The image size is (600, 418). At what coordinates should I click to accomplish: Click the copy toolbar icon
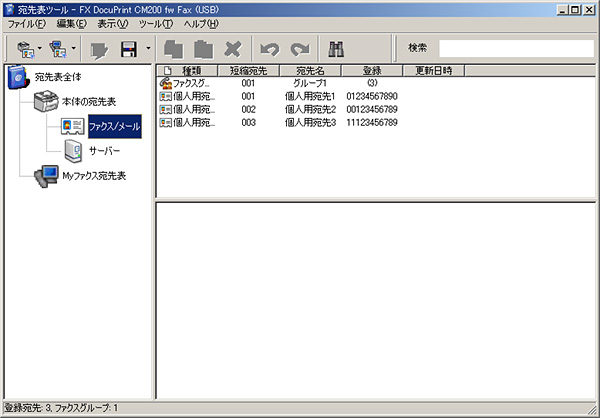(174, 48)
